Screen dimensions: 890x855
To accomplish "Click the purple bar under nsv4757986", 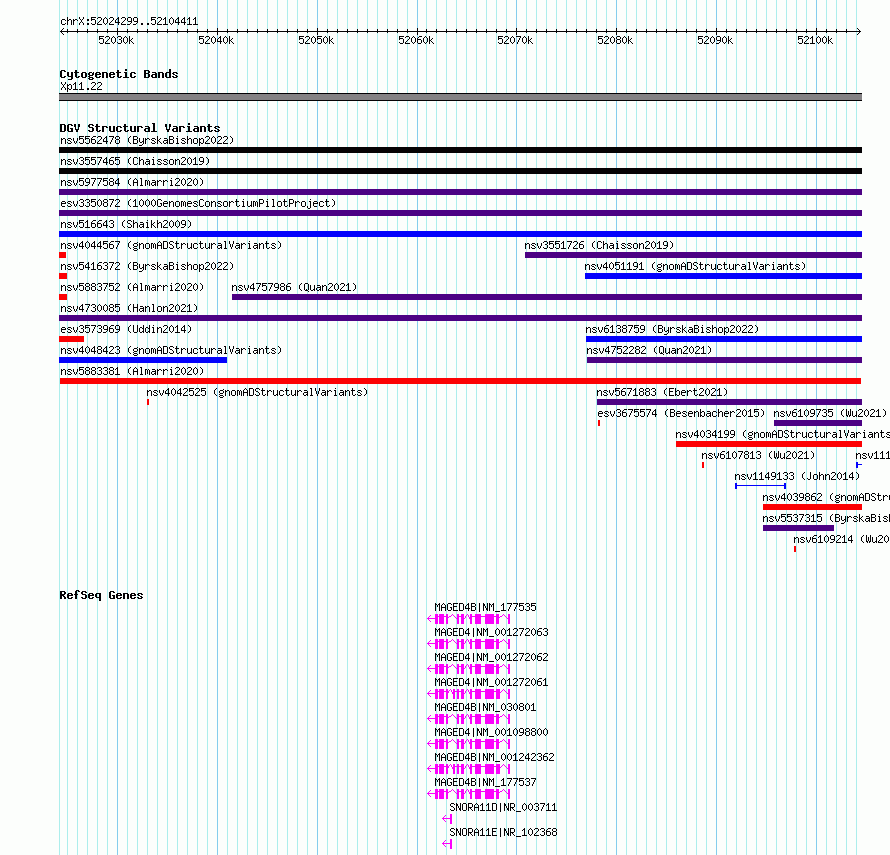I will click(x=547, y=297).
